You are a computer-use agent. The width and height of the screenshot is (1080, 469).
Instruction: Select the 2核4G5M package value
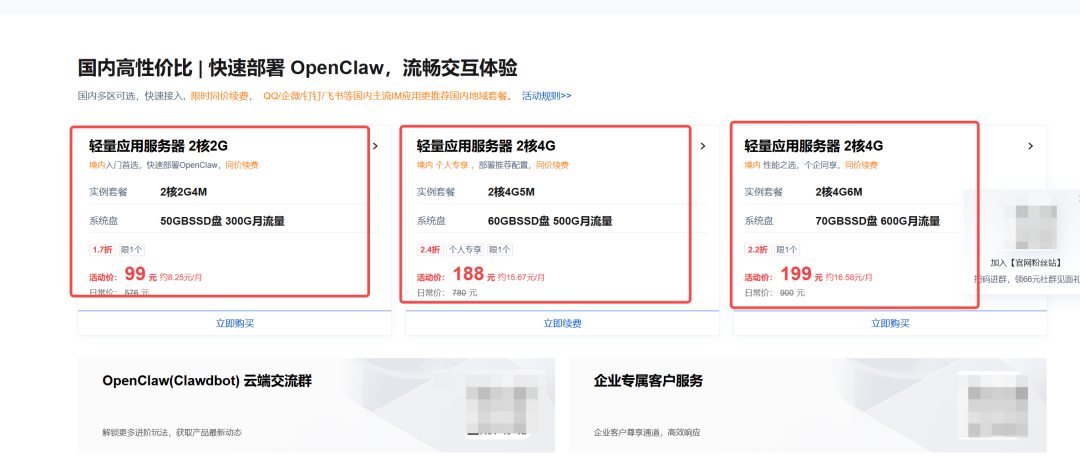point(511,192)
